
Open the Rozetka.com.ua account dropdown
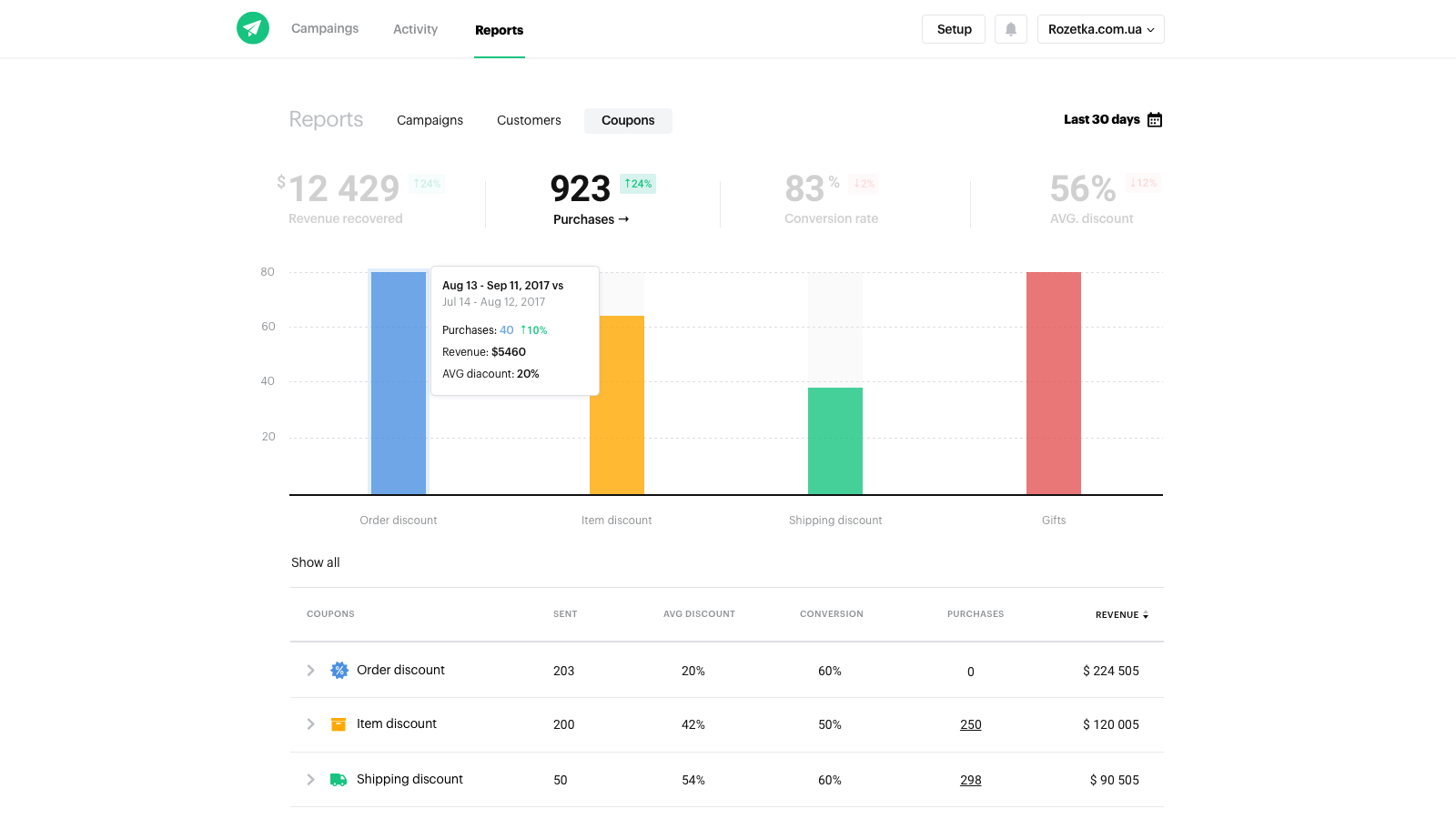coord(1100,29)
